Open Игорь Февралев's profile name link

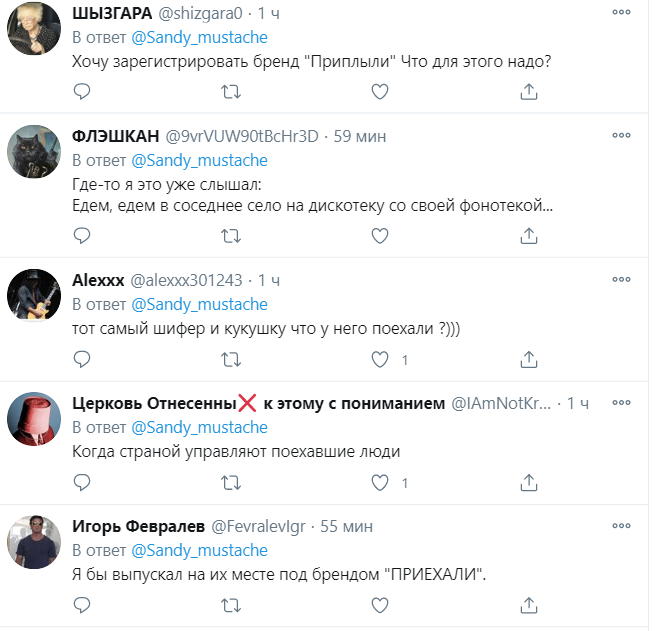(140, 525)
